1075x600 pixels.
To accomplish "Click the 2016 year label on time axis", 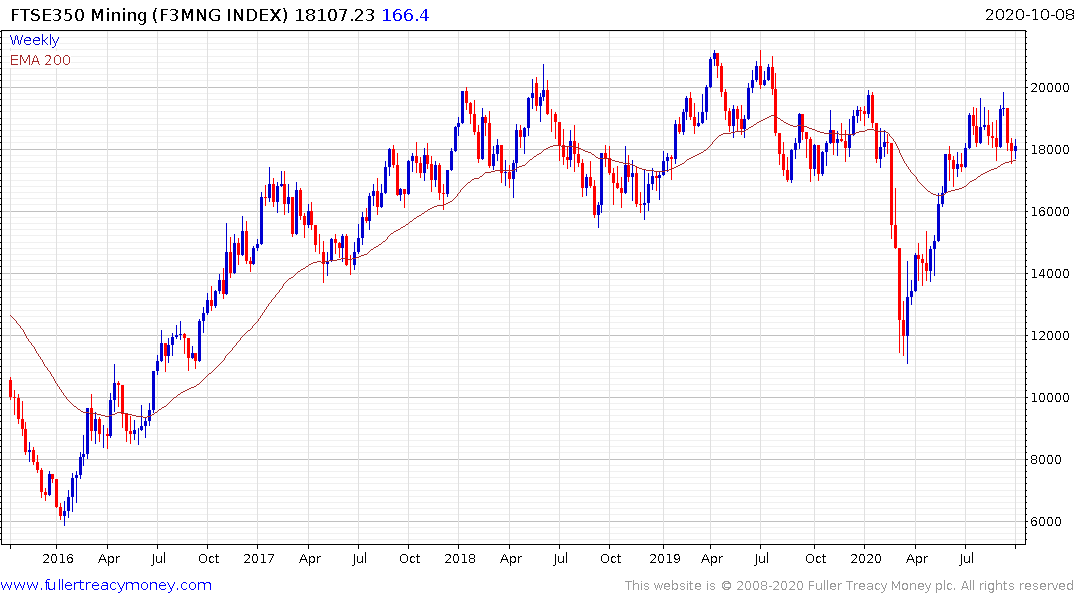I will click(x=58, y=558).
